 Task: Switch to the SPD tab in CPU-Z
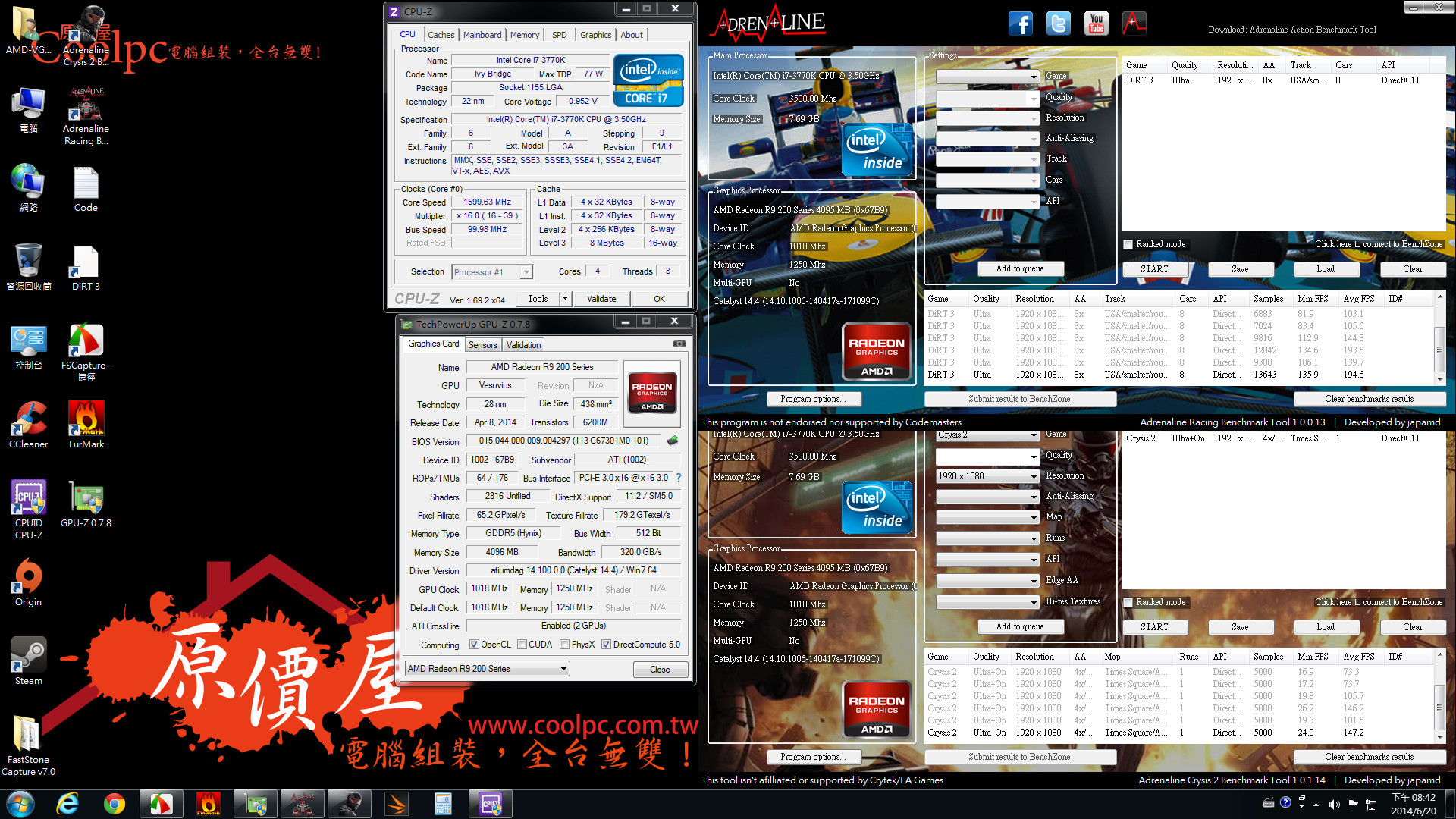[560, 35]
